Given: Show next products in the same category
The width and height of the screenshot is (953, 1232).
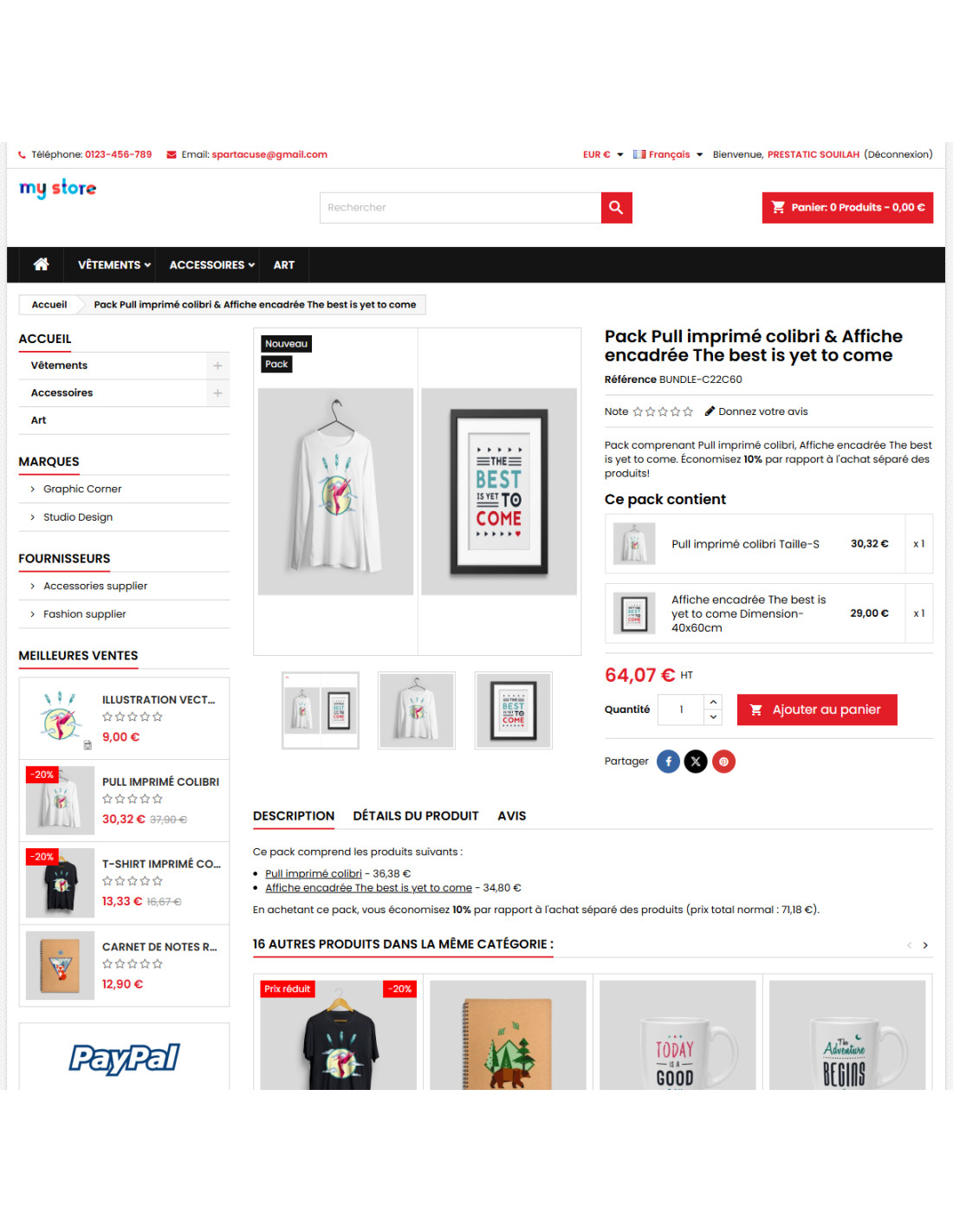Looking at the screenshot, I should point(925,945).
